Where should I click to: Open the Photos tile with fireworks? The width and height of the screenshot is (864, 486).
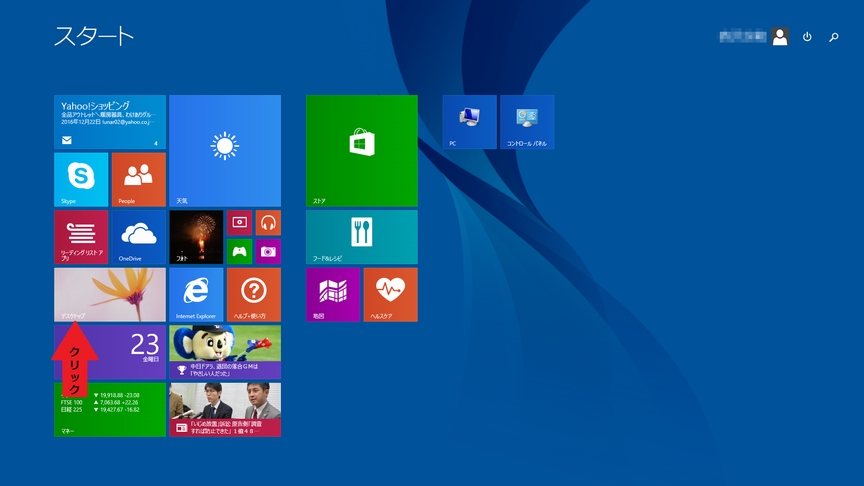tap(196, 237)
